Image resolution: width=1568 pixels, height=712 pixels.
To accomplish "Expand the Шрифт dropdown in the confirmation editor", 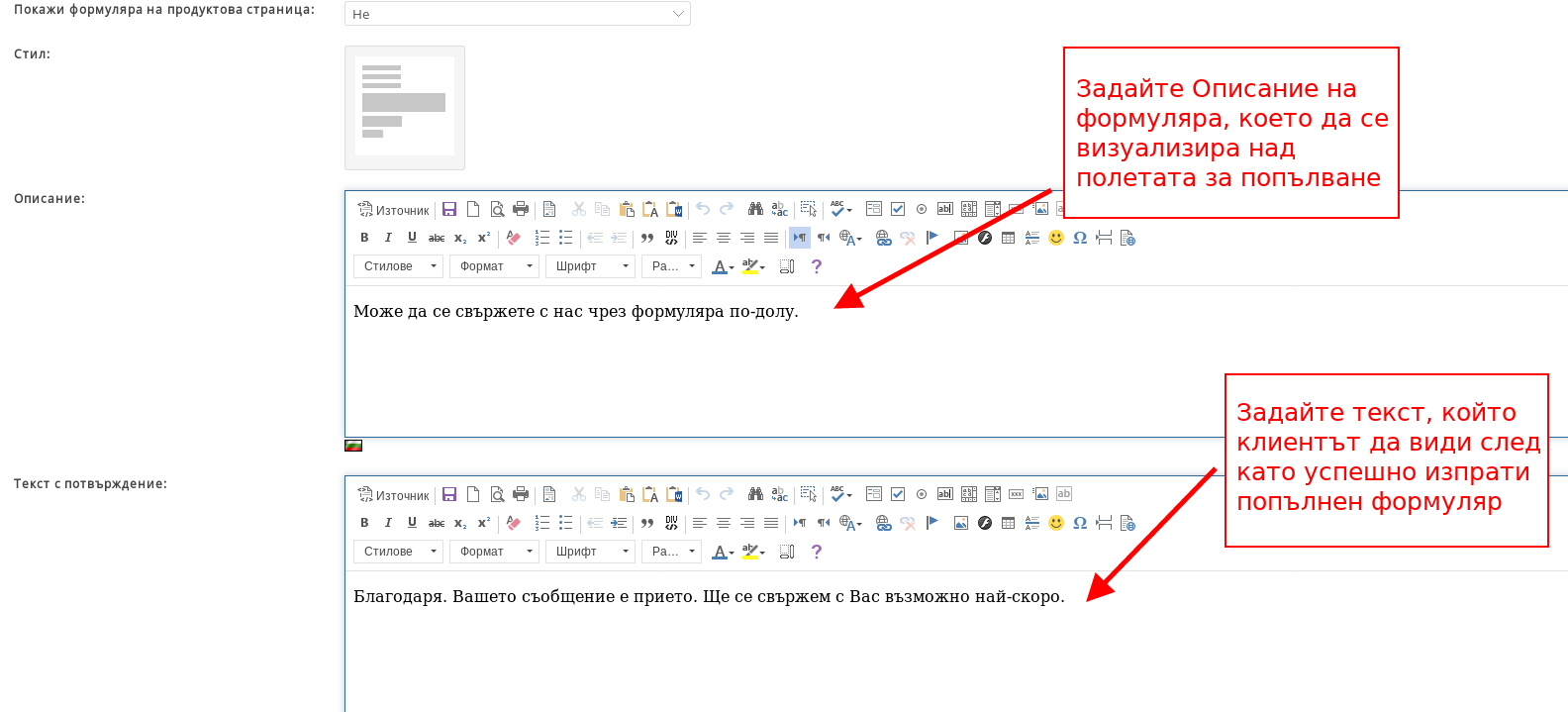I will click(x=592, y=552).
